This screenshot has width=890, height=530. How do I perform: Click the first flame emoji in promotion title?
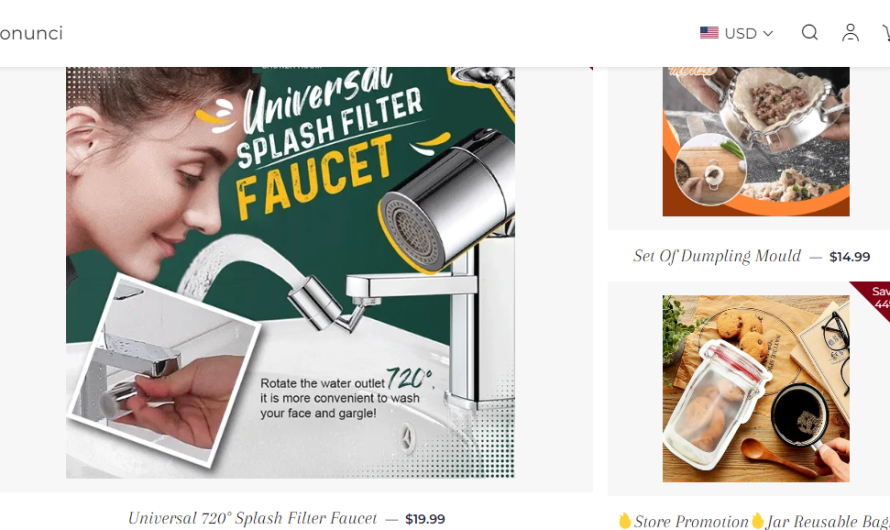(x=625, y=520)
